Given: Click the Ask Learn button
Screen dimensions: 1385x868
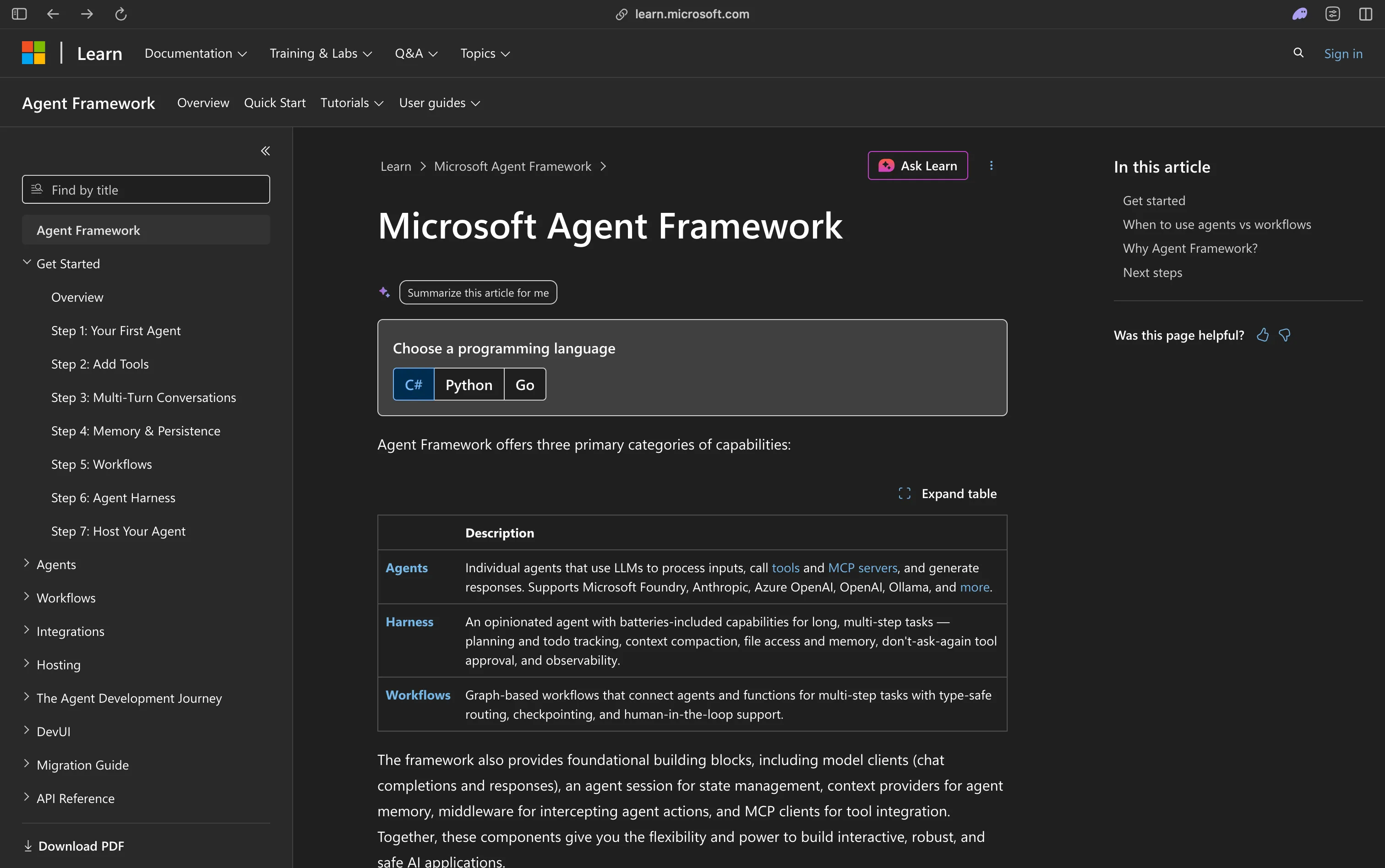Looking at the screenshot, I should click(917, 166).
